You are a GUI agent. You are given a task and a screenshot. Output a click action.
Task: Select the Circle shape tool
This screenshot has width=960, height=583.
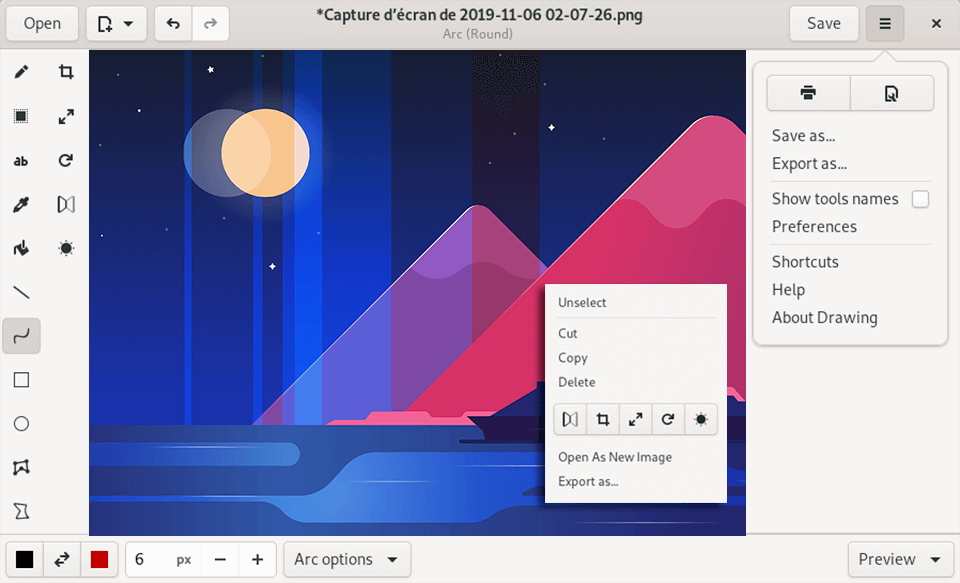(x=21, y=423)
